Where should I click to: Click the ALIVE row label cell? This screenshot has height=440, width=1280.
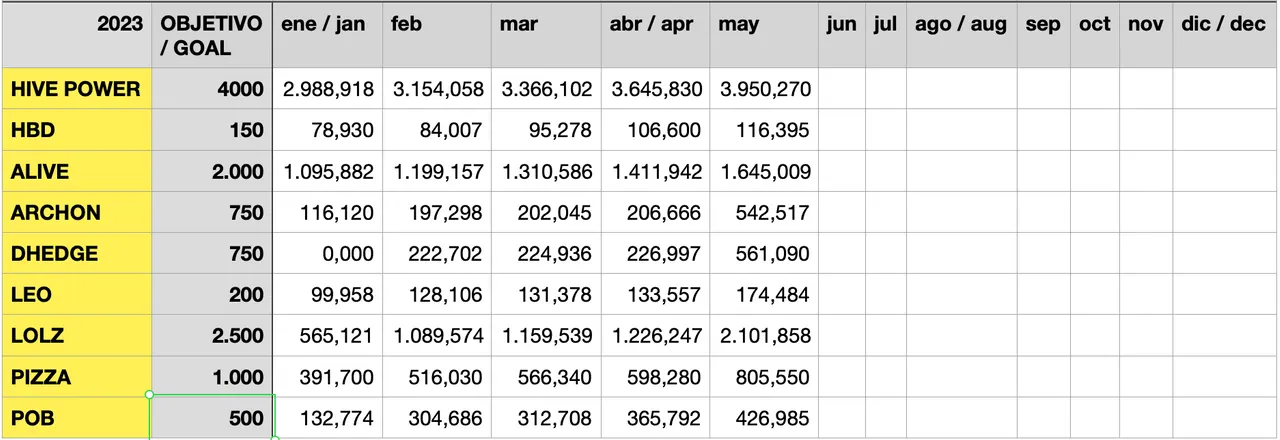(76, 171)
